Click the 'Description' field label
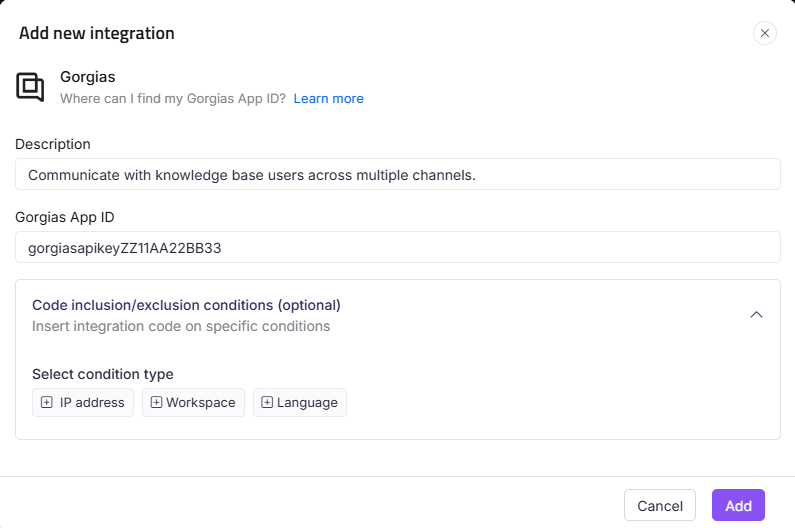This screenshot has height=528, width=795. [53, 145]
